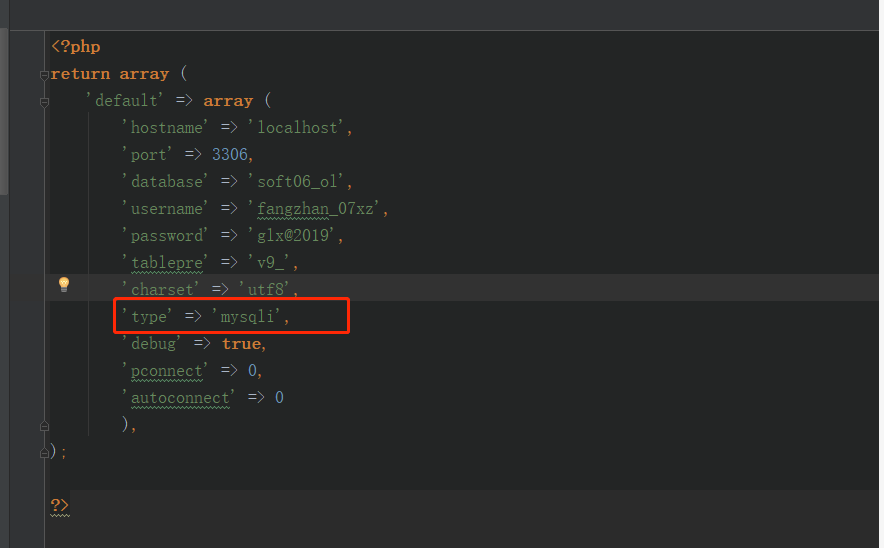884x548 pixels.
Task: Click the 'username' key
Action: (165, 209)
